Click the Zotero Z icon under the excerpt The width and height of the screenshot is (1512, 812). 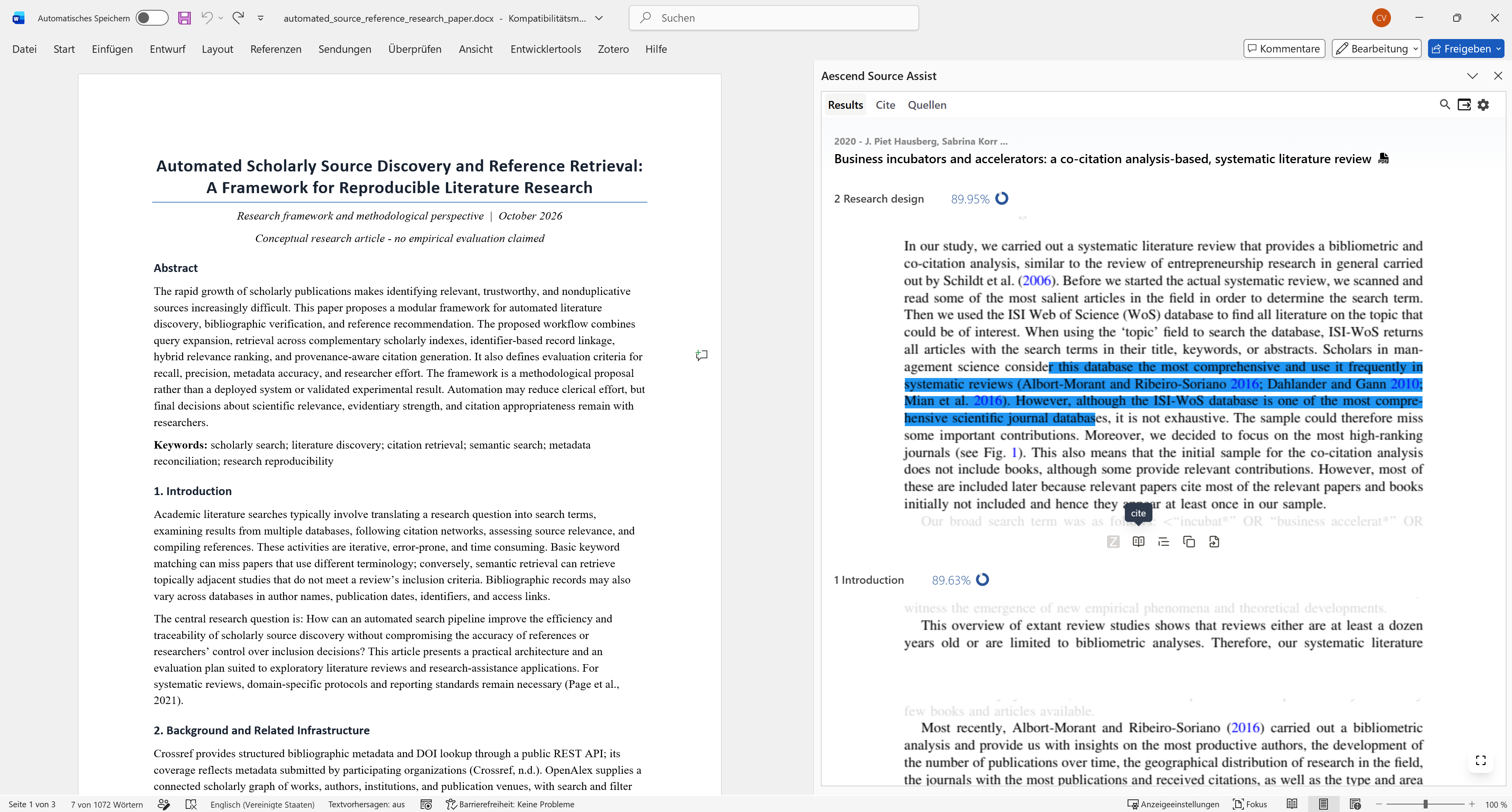(1113, 542)
